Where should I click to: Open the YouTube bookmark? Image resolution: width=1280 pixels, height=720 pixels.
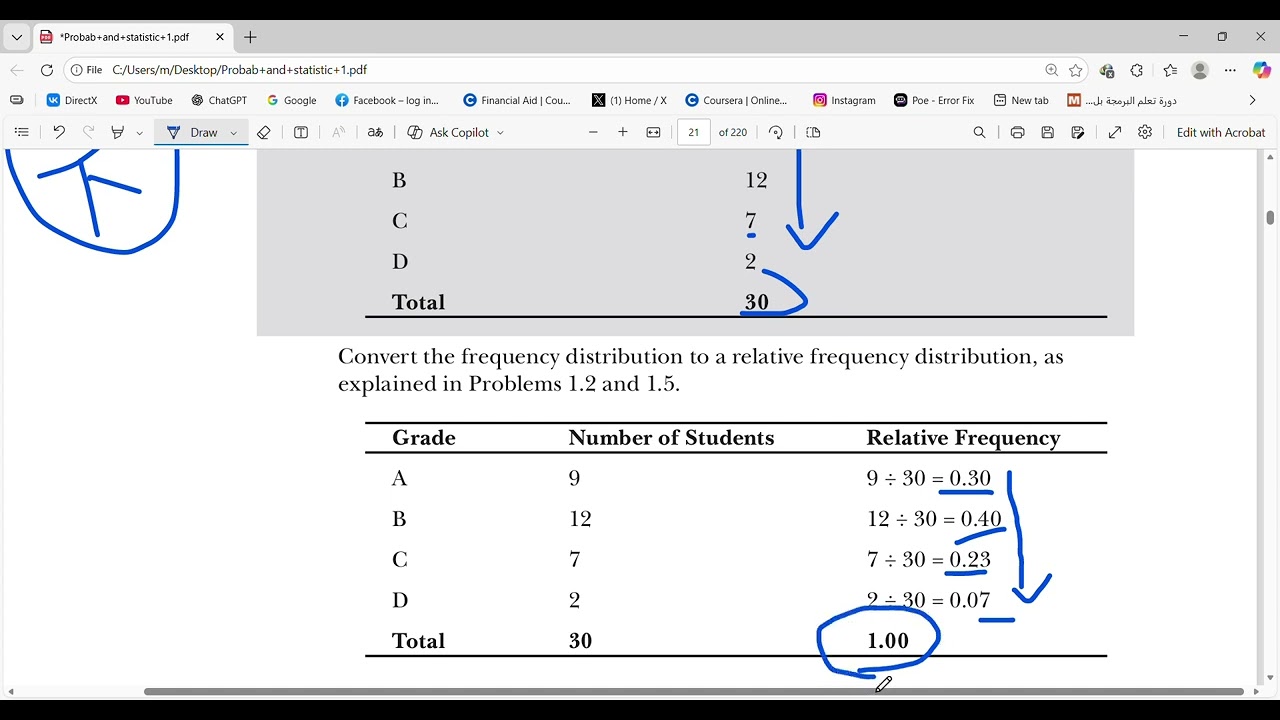pyautogui.click(x=144, y=100)
